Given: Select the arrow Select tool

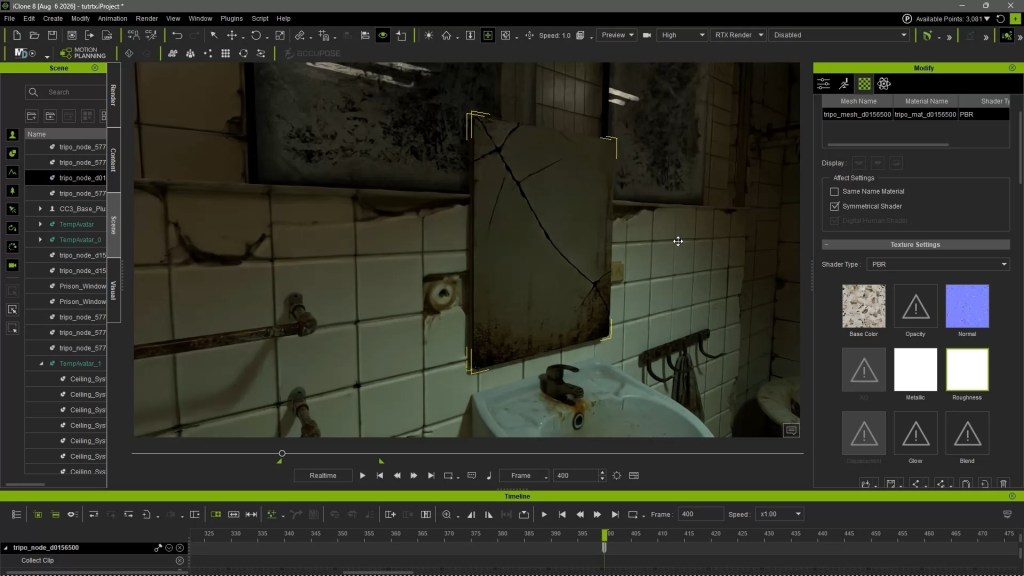Looking at the screenshot, I should click(x=214, y=35).
